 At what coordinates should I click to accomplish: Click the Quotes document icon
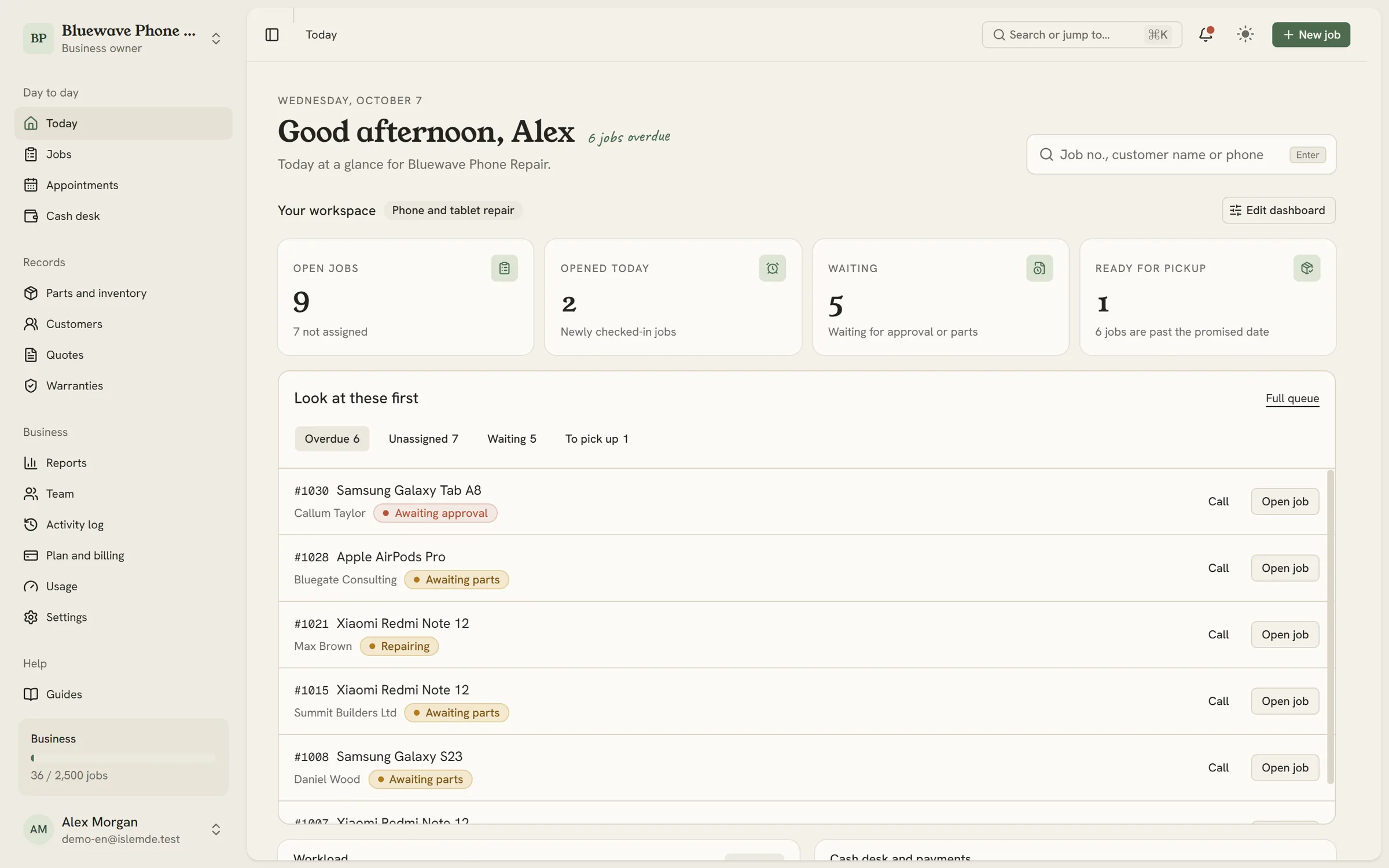[31, 355]
